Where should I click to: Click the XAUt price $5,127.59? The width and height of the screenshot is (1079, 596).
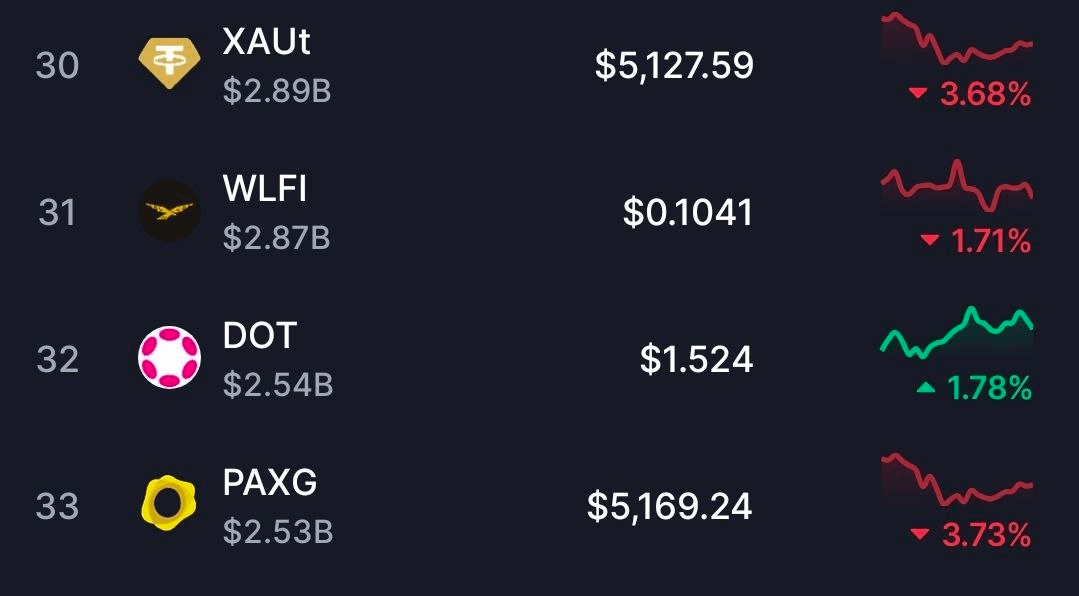click(x=674, y=66)
